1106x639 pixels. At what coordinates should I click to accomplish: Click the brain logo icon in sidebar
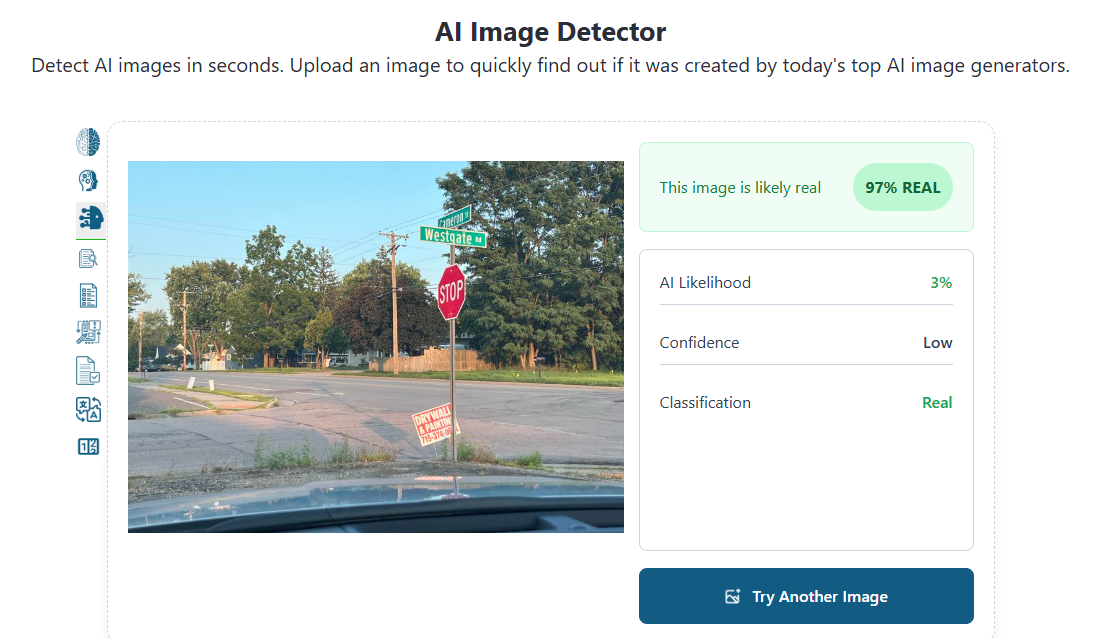pyautogui.click(x=88, y=142)
